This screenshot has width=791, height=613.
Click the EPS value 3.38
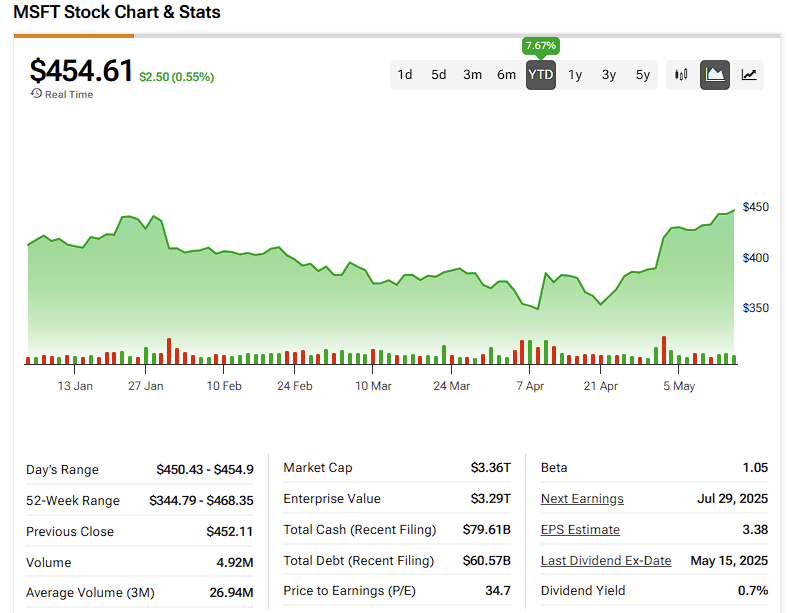coord(755,529)
